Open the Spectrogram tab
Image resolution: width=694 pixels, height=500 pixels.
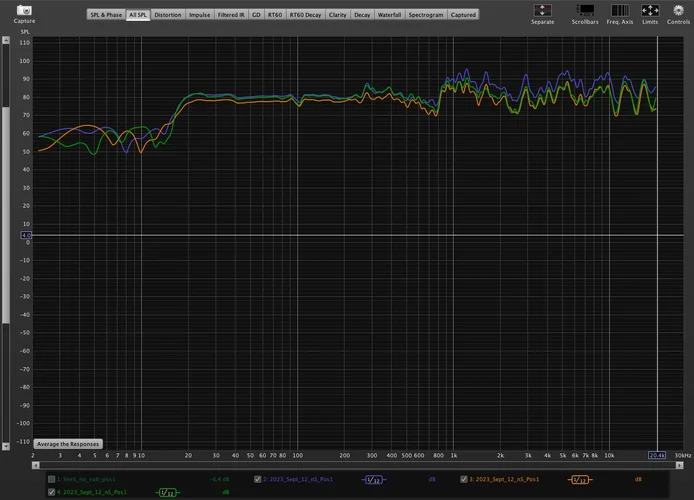(426, 15)
